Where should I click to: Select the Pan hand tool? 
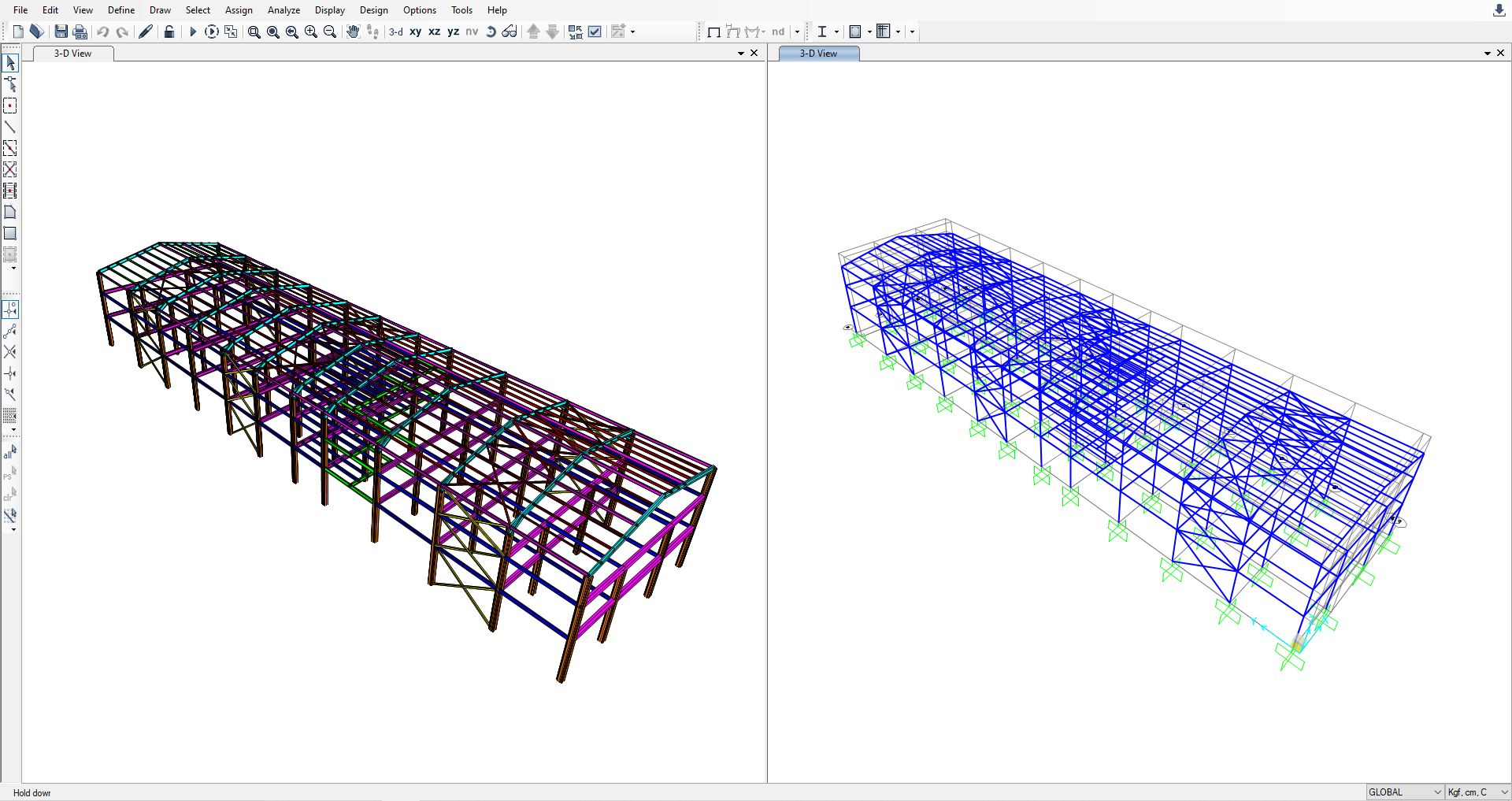353,32
